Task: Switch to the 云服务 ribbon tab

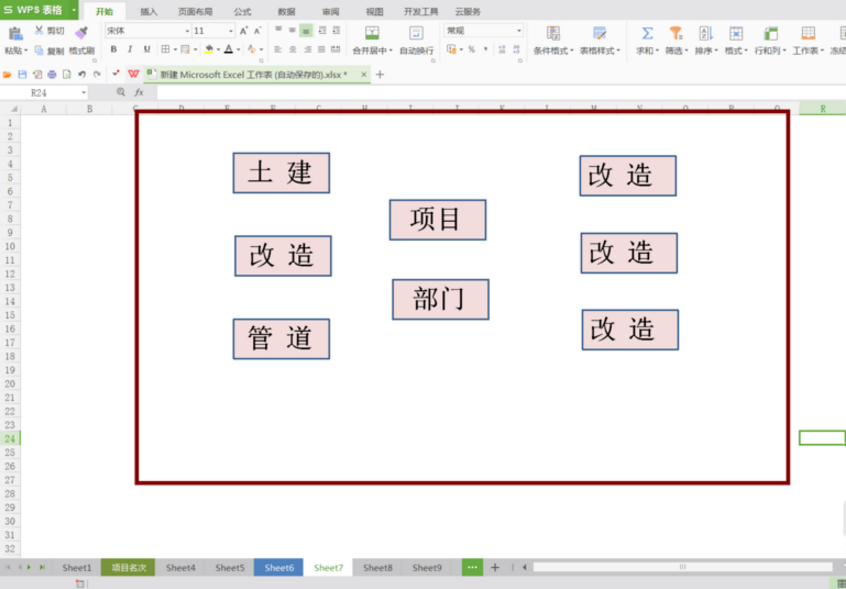Action: [468, 12]
